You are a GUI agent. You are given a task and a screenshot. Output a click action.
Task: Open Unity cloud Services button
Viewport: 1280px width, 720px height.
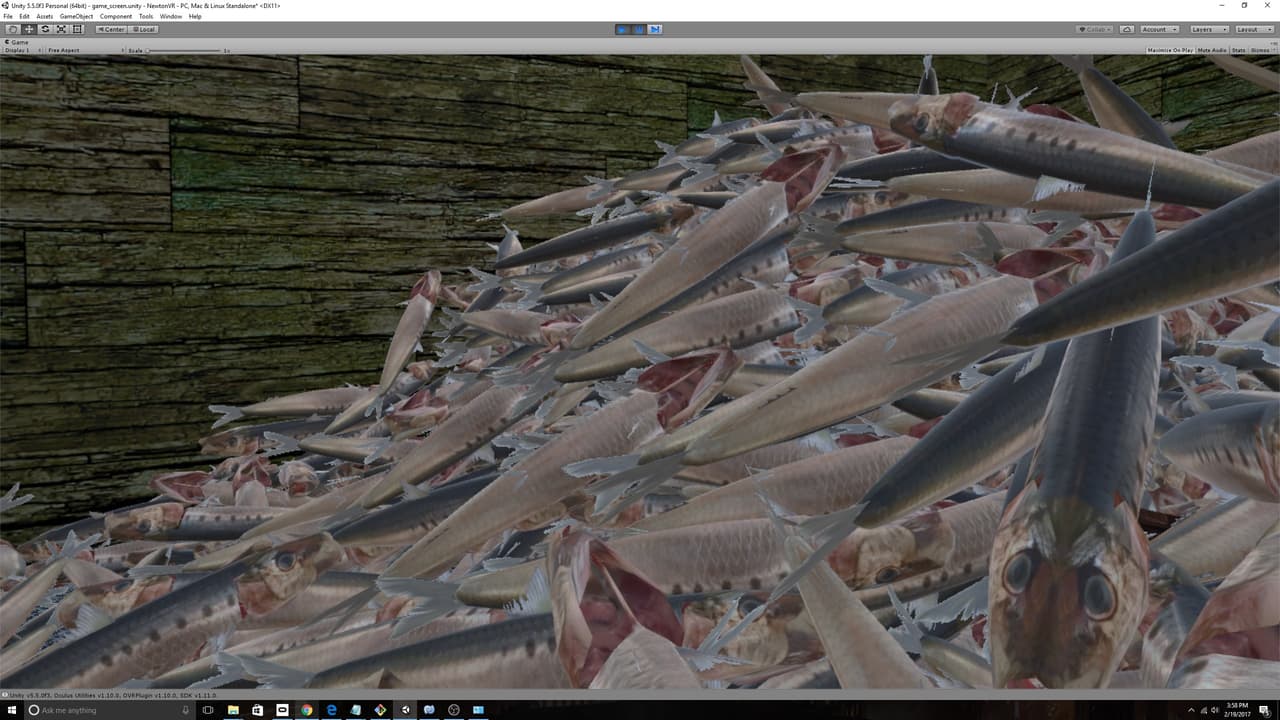1127,29
